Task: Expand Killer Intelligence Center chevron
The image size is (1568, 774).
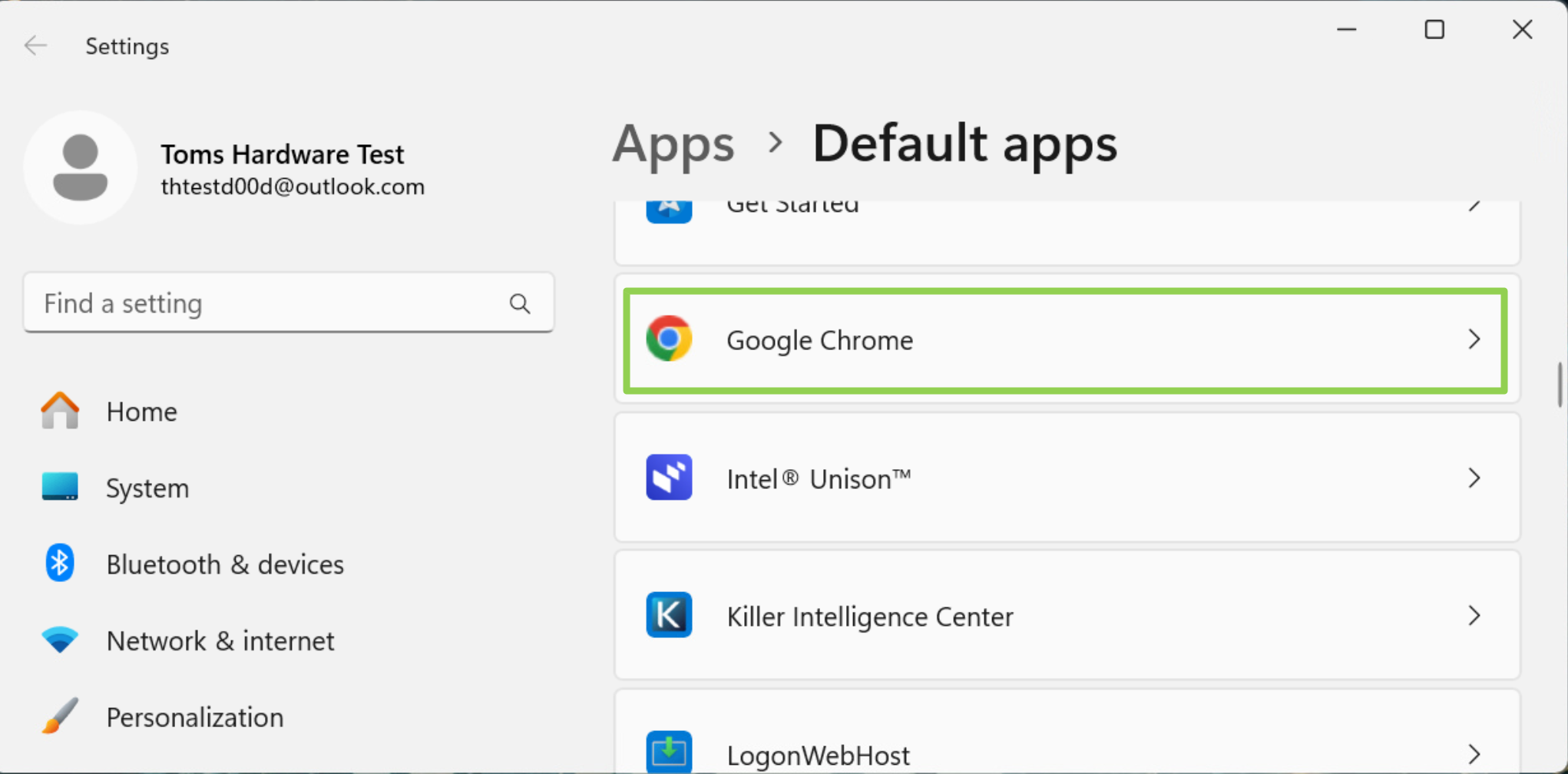Action: 1474,616
